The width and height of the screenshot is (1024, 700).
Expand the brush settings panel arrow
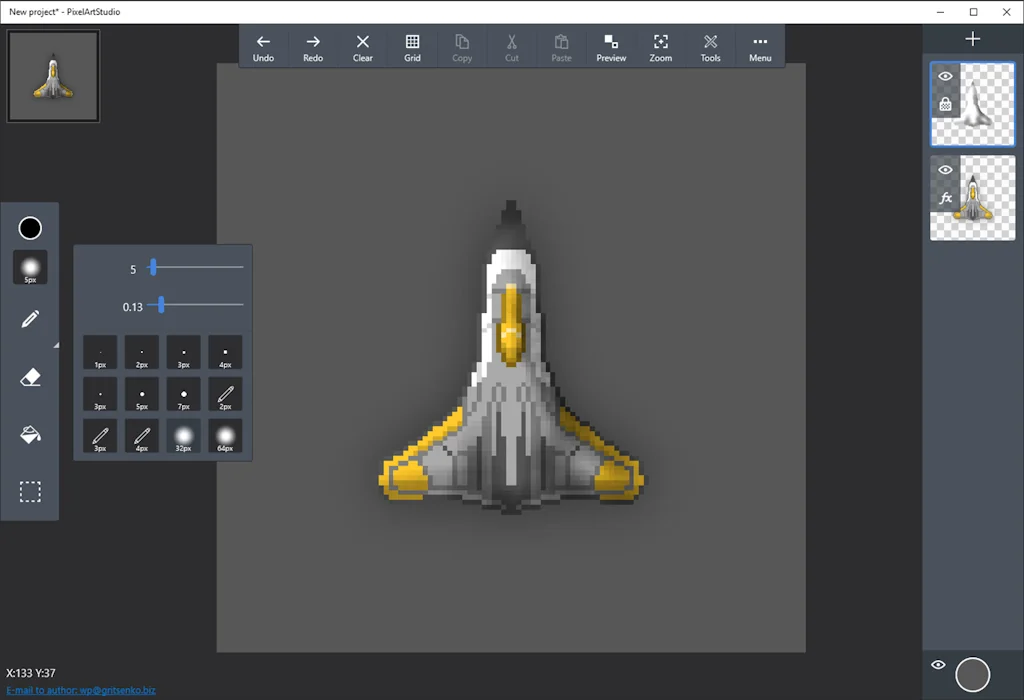[x=57, y=345]
